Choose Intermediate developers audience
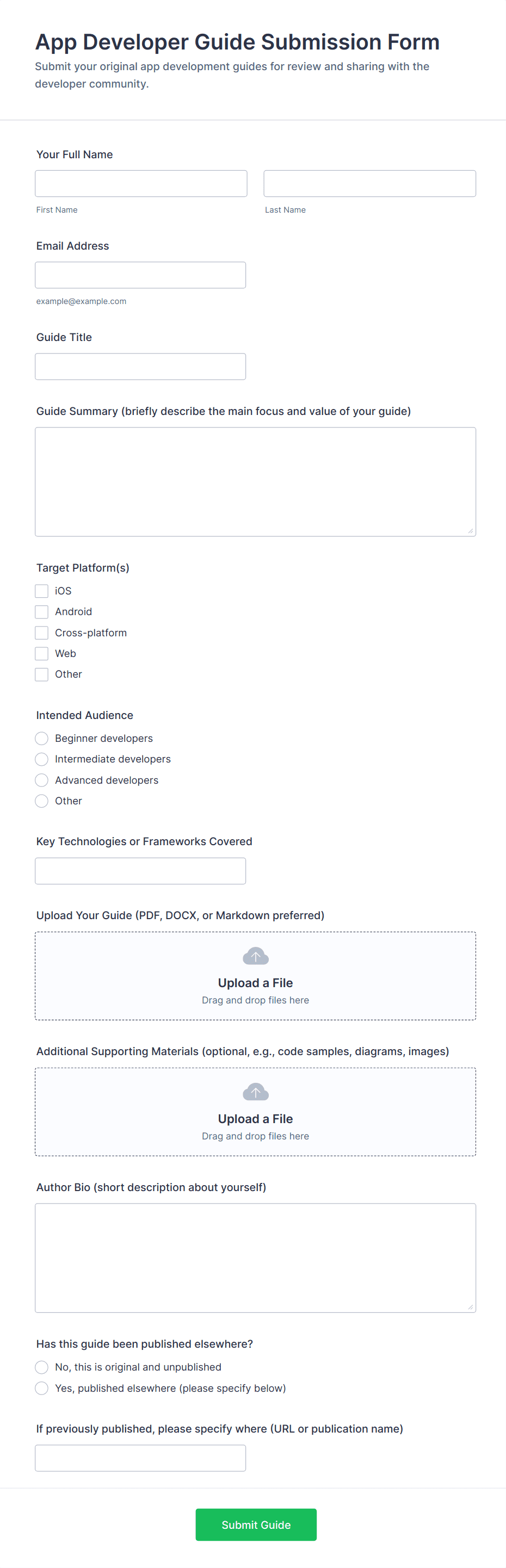Image resolution: width=506 pixels, height=1568 pixels. 41,758
